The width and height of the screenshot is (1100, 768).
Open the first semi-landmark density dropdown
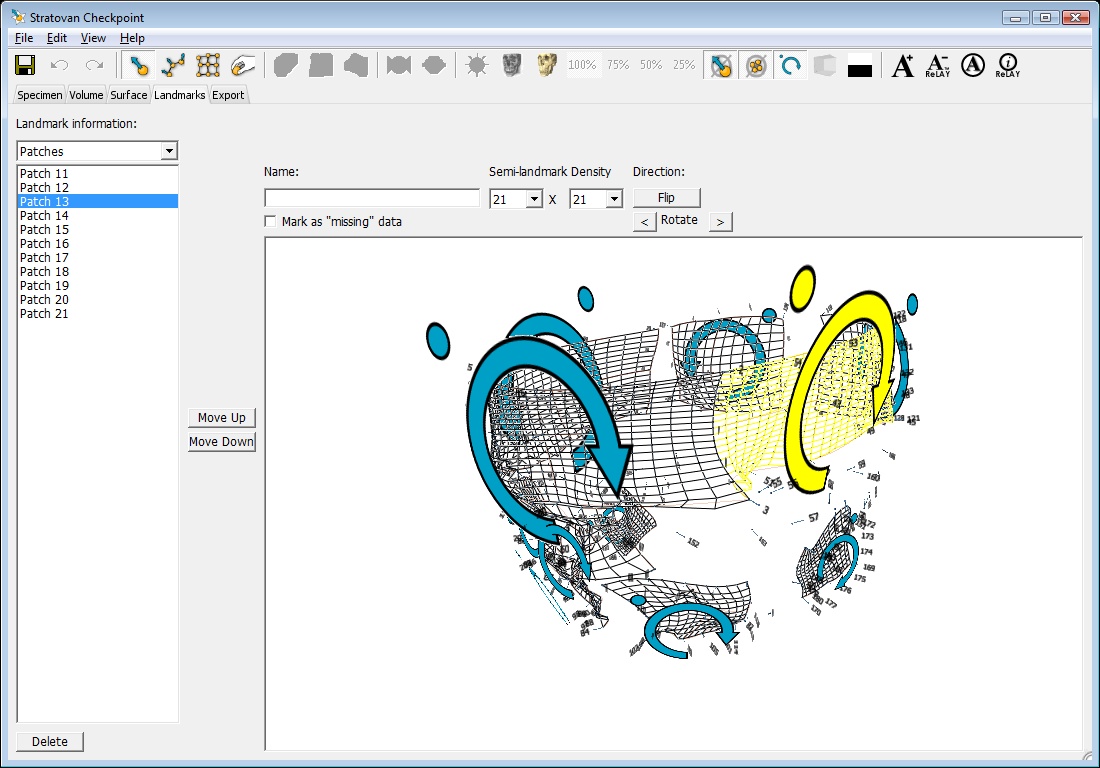(x=534, y=199)
